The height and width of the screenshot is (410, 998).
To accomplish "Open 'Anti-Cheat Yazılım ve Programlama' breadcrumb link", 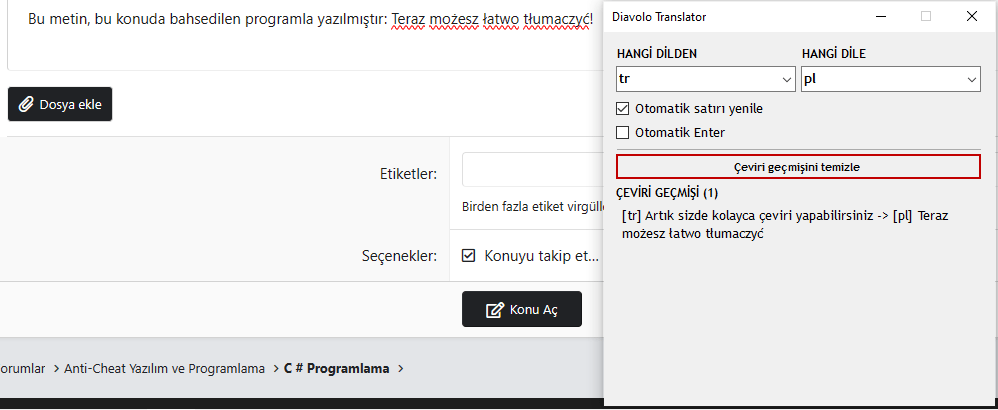I will click(164, 369).
